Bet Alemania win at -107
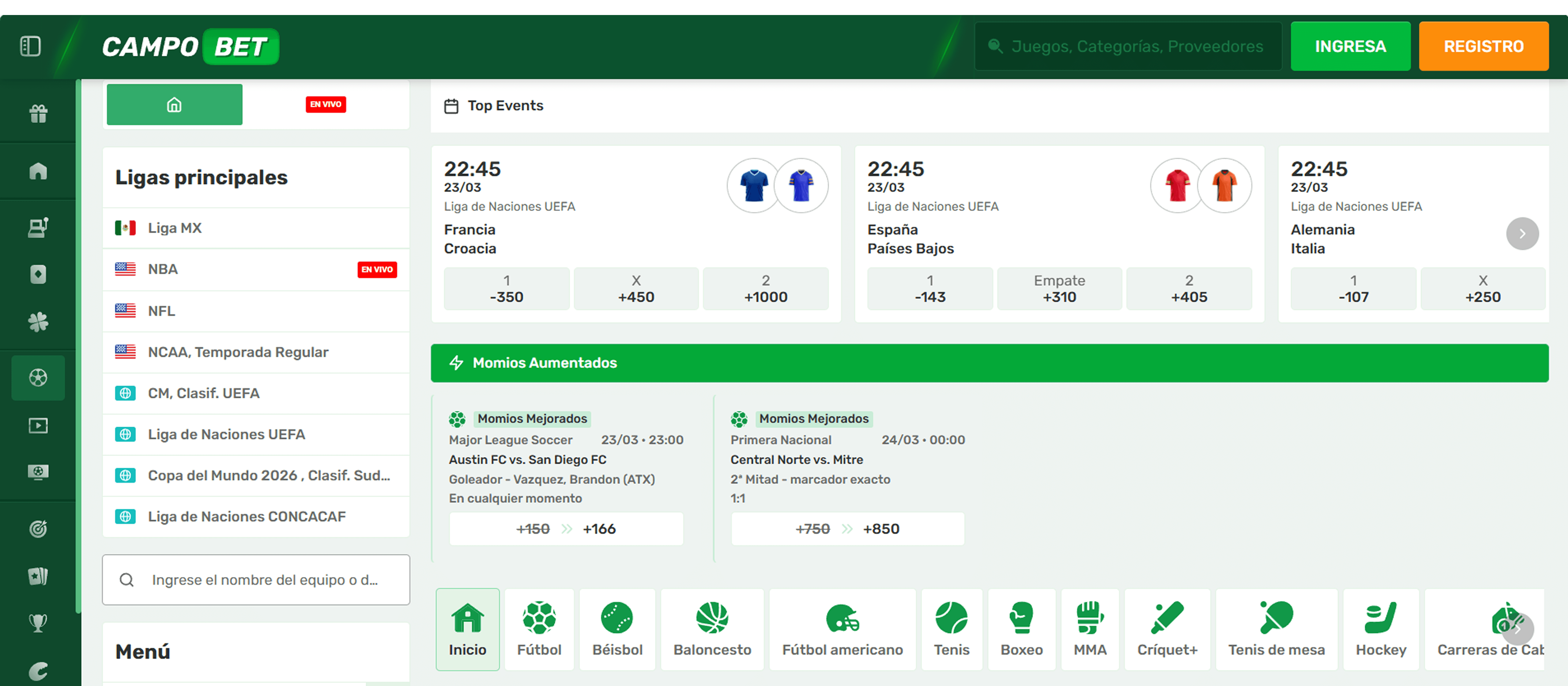This screenshot has width=1568, height=686. (x=1353, y=288)
